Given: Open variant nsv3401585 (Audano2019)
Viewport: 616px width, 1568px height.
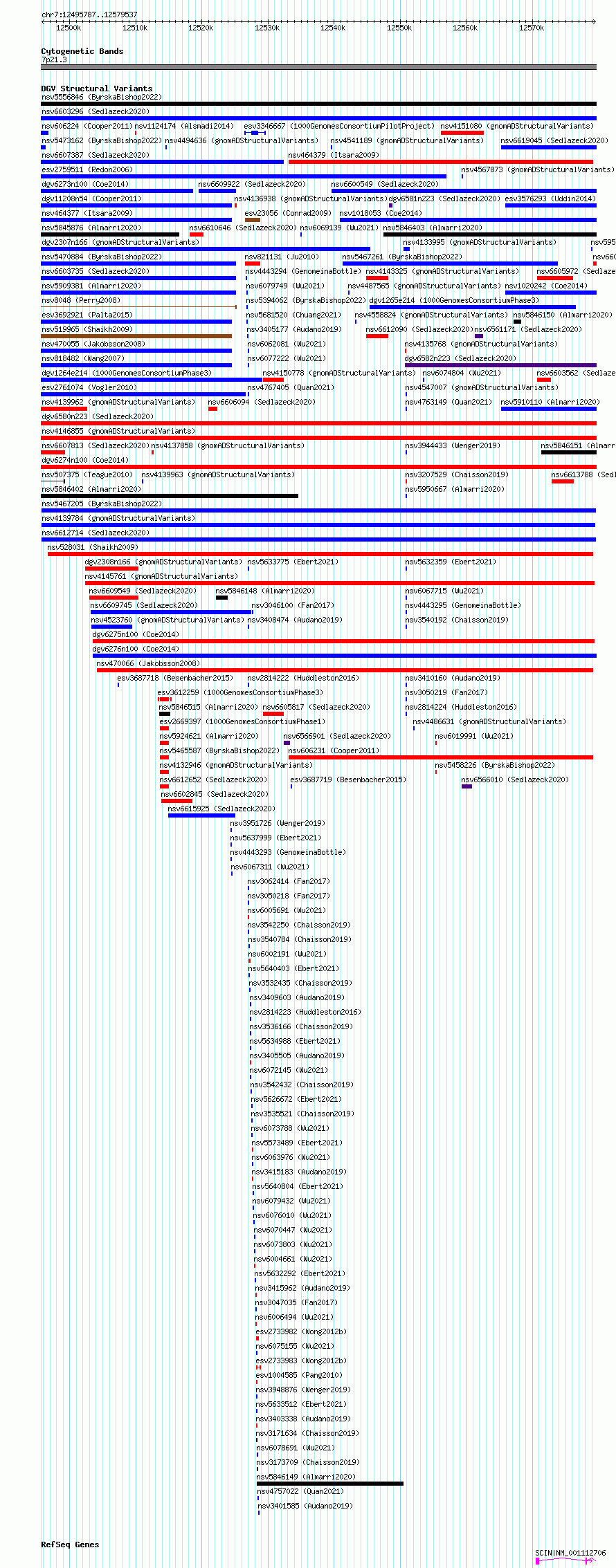Looking at the screenshot, I should (x=305, y=1506).
